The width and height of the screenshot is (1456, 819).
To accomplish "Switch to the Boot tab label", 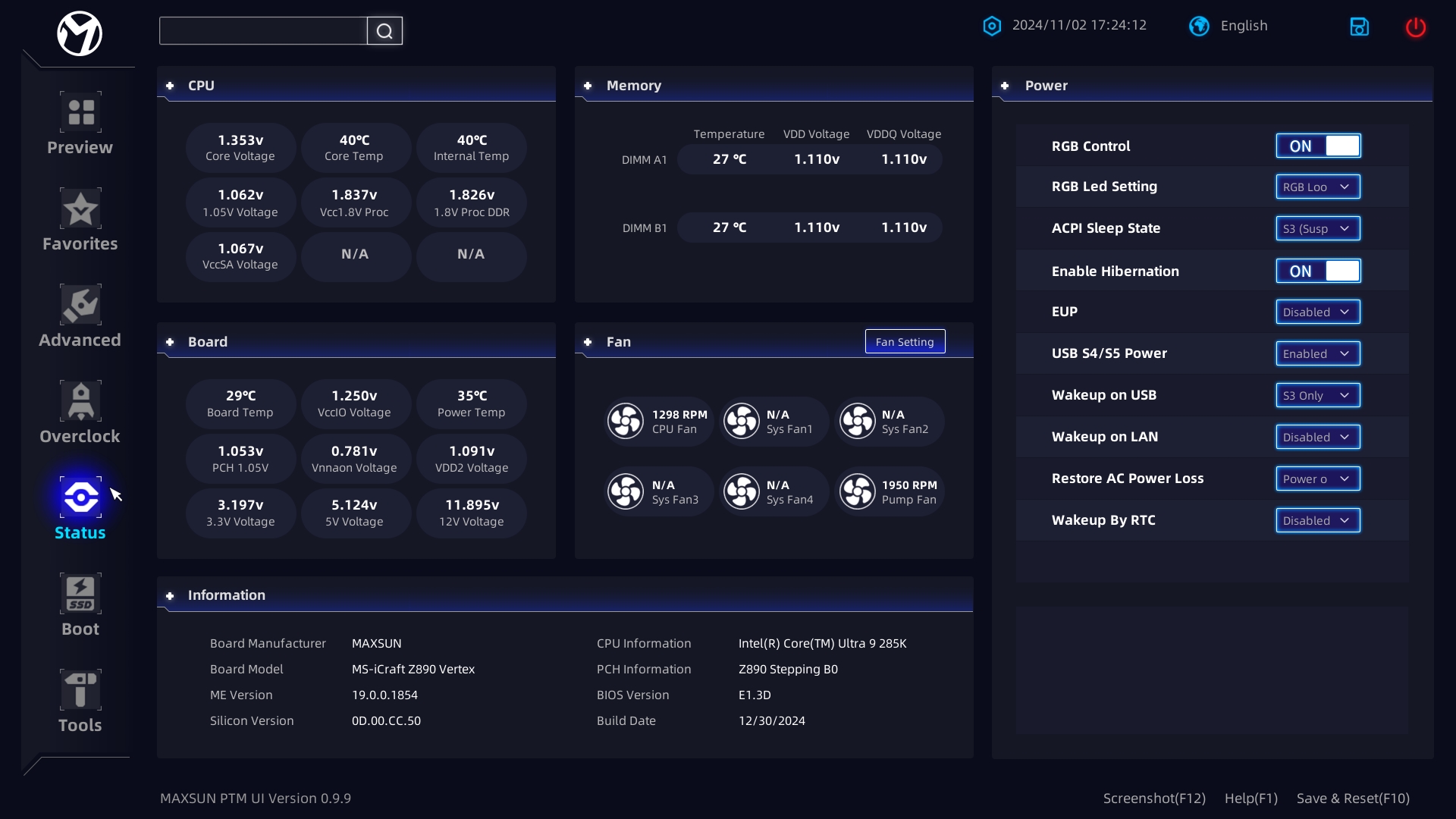I will [x=80, y=629].
